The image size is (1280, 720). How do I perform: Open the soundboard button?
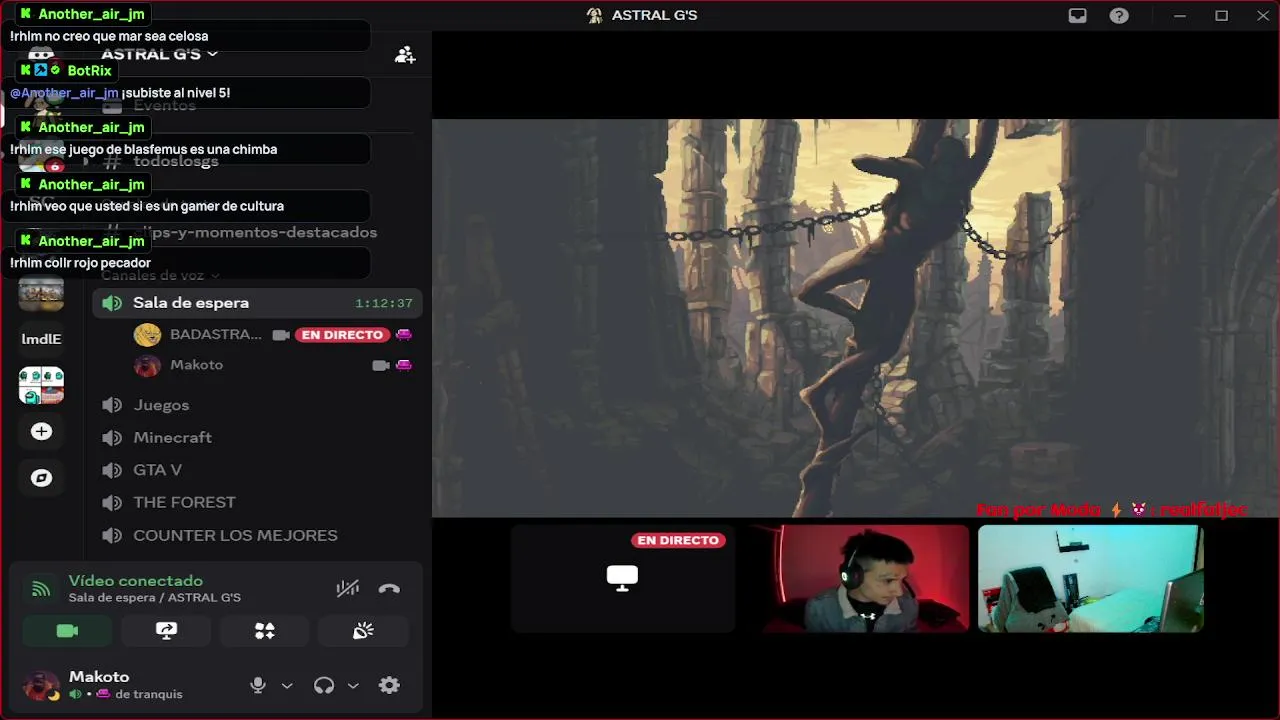363,631
